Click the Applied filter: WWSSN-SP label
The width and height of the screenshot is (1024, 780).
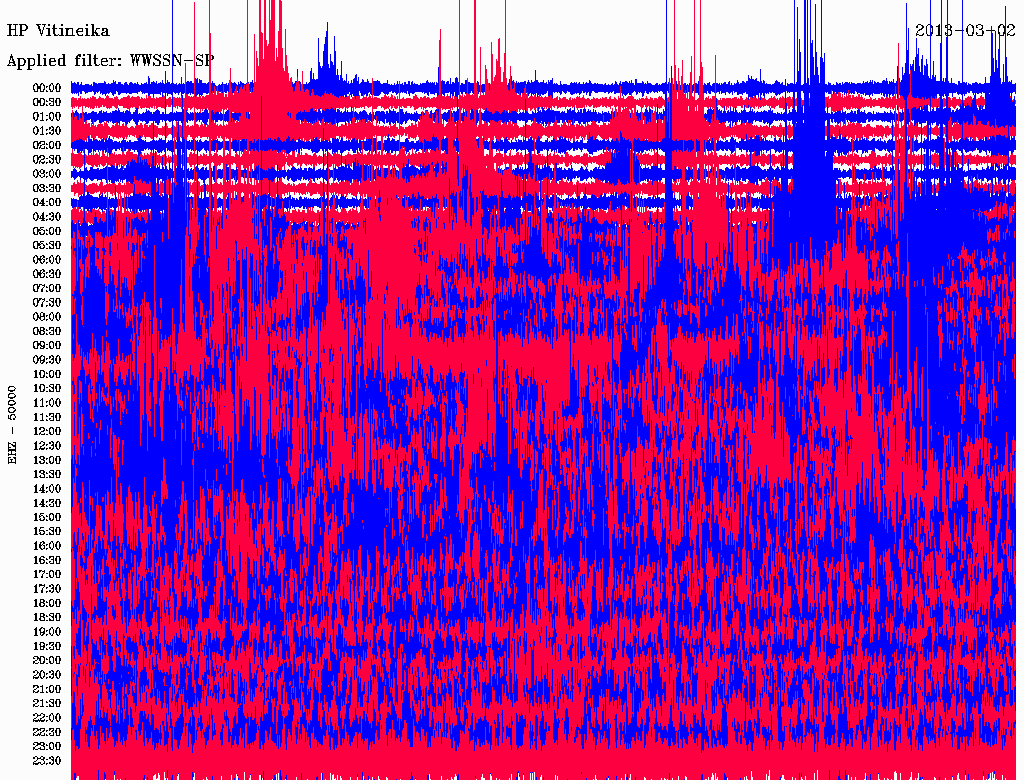pos(110,61)
